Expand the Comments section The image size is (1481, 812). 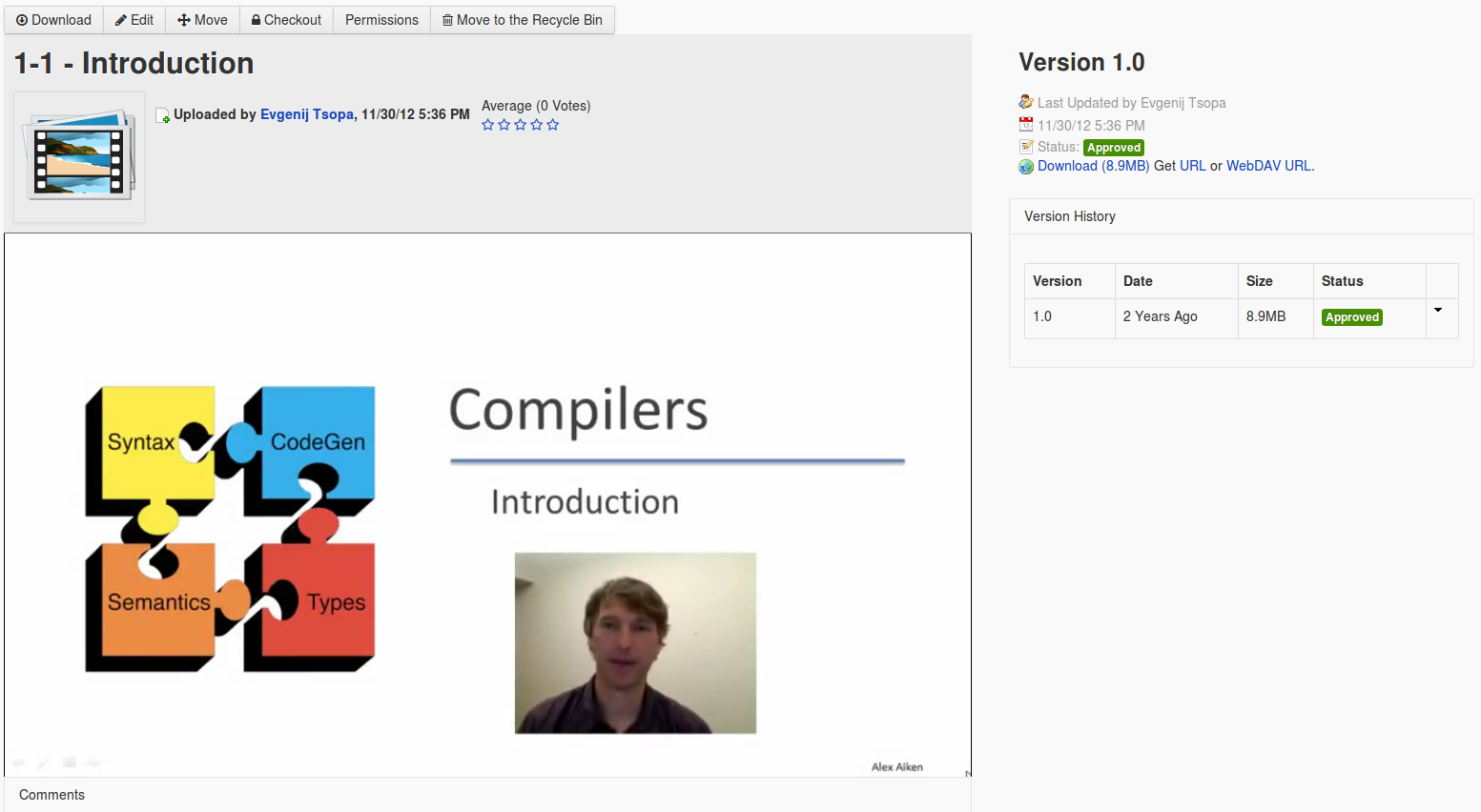pyautogui.click(x=51, y=795)
